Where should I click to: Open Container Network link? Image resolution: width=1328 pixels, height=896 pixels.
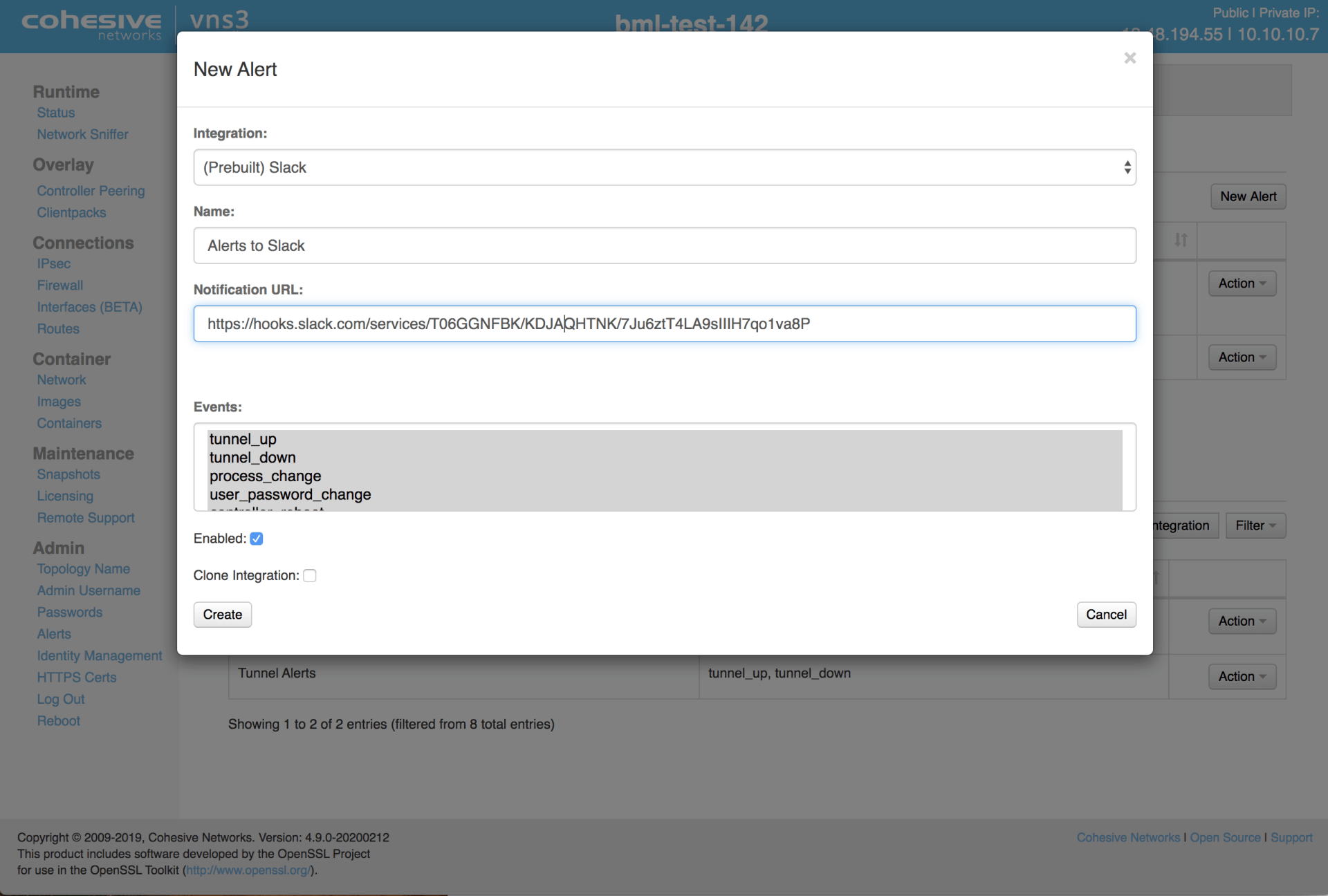click(62, 380)
